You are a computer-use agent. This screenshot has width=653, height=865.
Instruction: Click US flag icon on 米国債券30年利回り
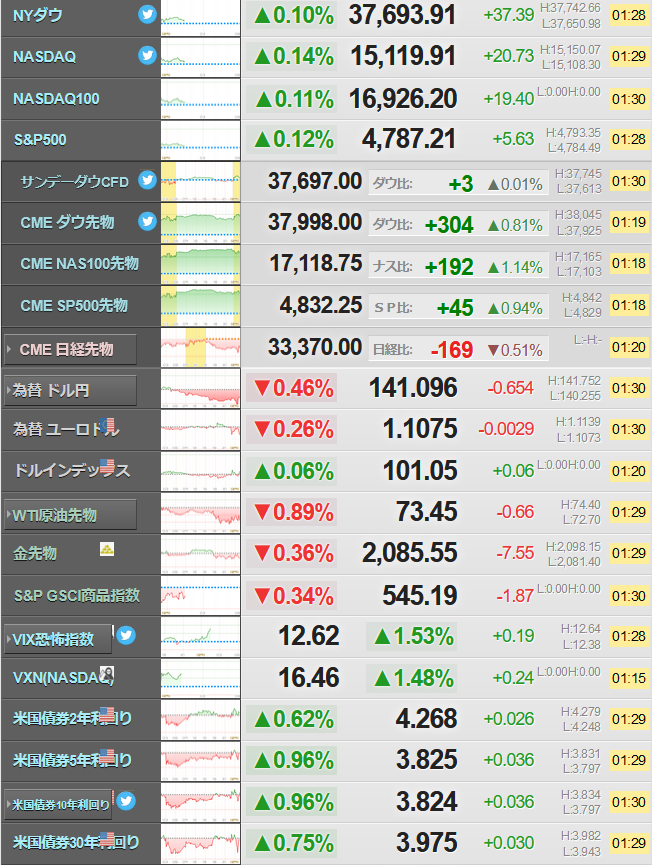click(107, 839)
